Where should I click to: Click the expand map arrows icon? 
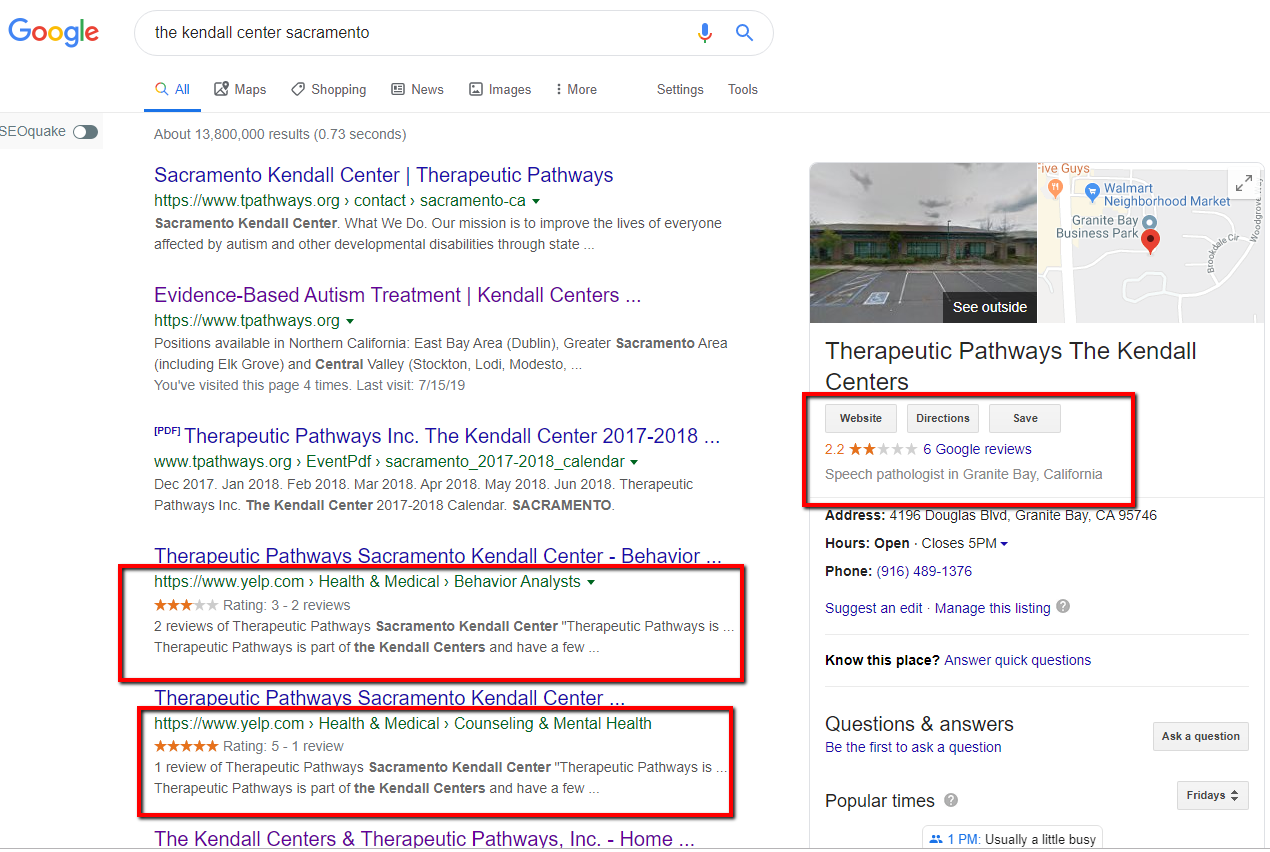1243,183
